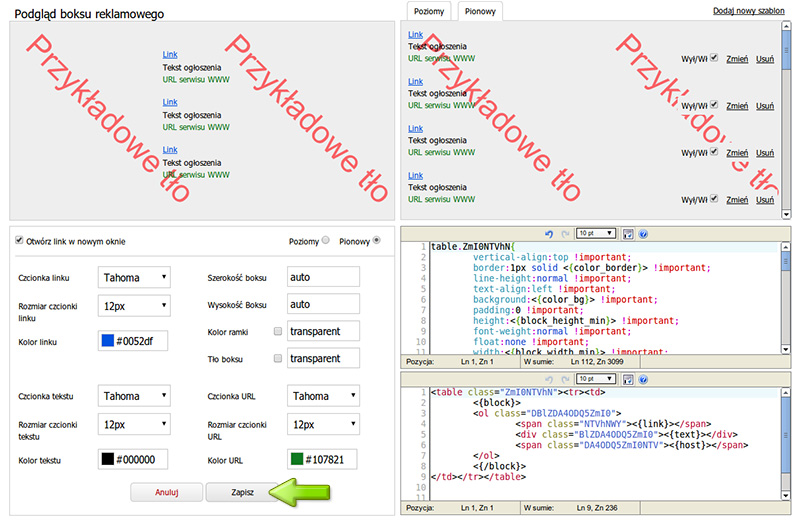The width and height of the screenshot is (800, 521).
Task: Enable the Kolor ramki checkbox
Action: (x=277, y=331)
